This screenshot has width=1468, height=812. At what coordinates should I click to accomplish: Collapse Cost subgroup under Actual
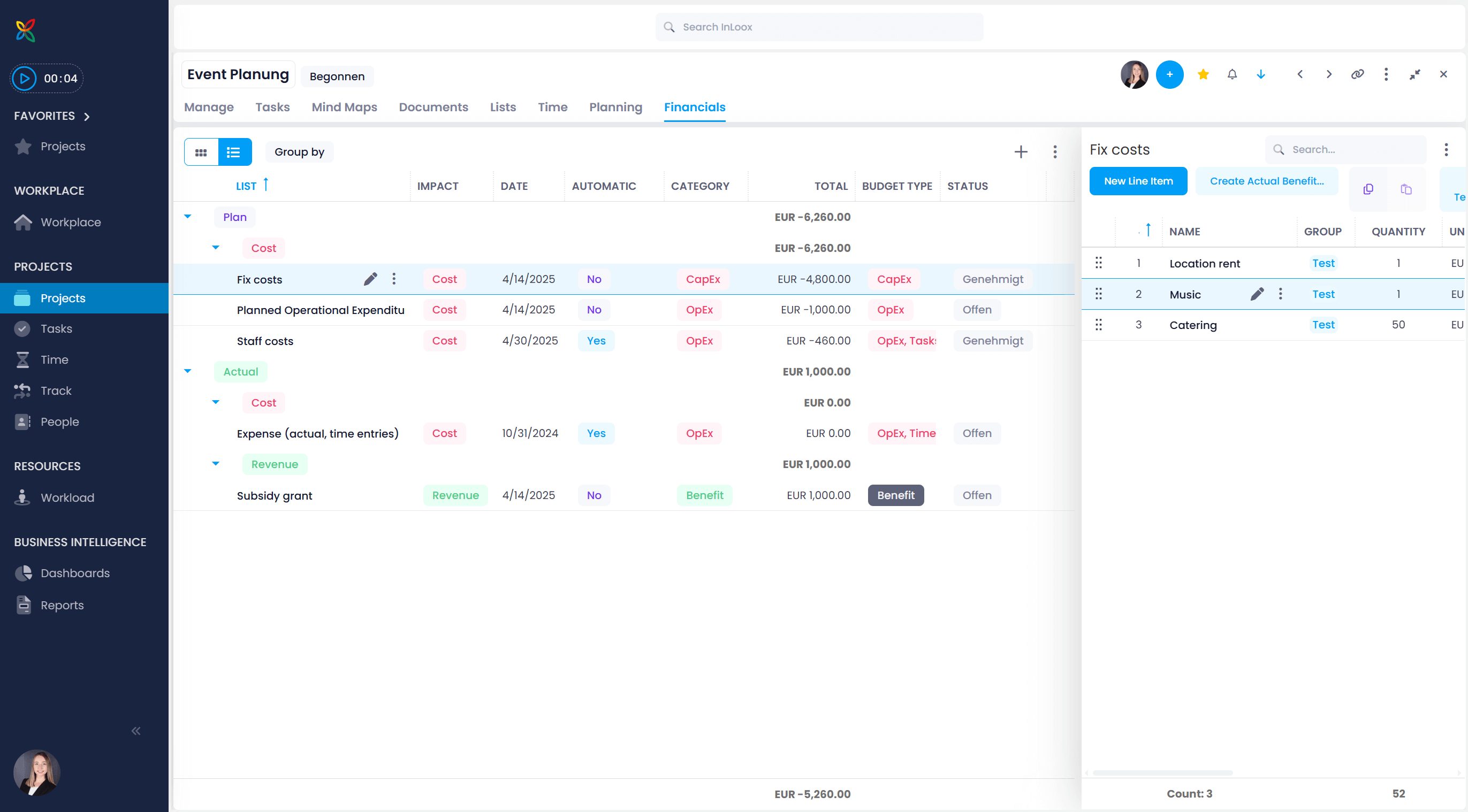216,402
